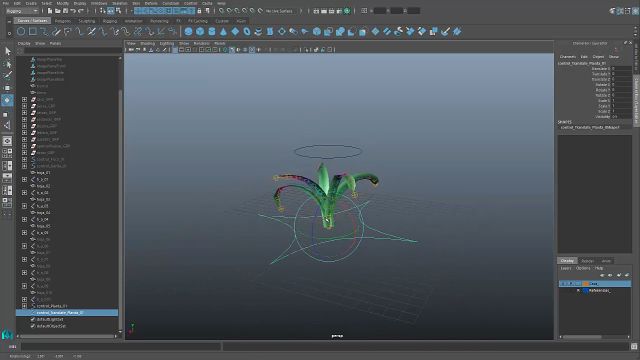The image size is (640, 360).
Task: Open the Rigging menu set dropdown
Action: 22,11
